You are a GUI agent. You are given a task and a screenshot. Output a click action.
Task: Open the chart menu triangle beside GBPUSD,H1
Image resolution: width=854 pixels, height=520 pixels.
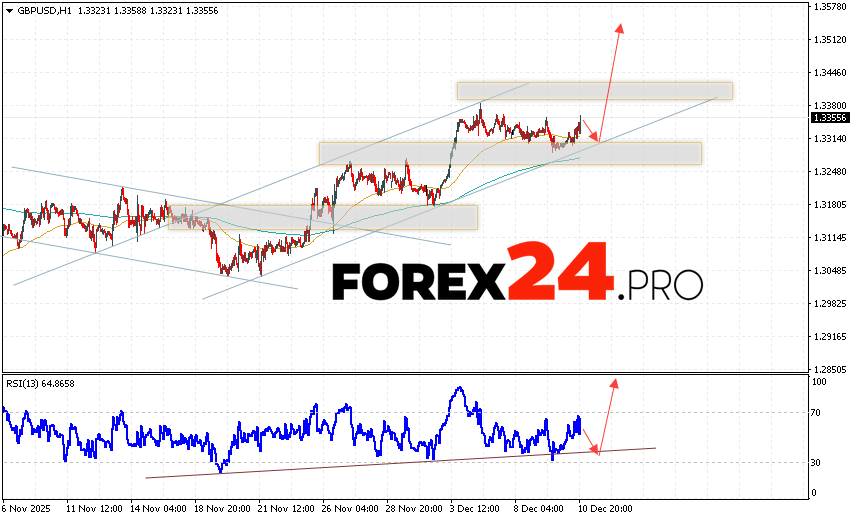[x=9, y=11]
